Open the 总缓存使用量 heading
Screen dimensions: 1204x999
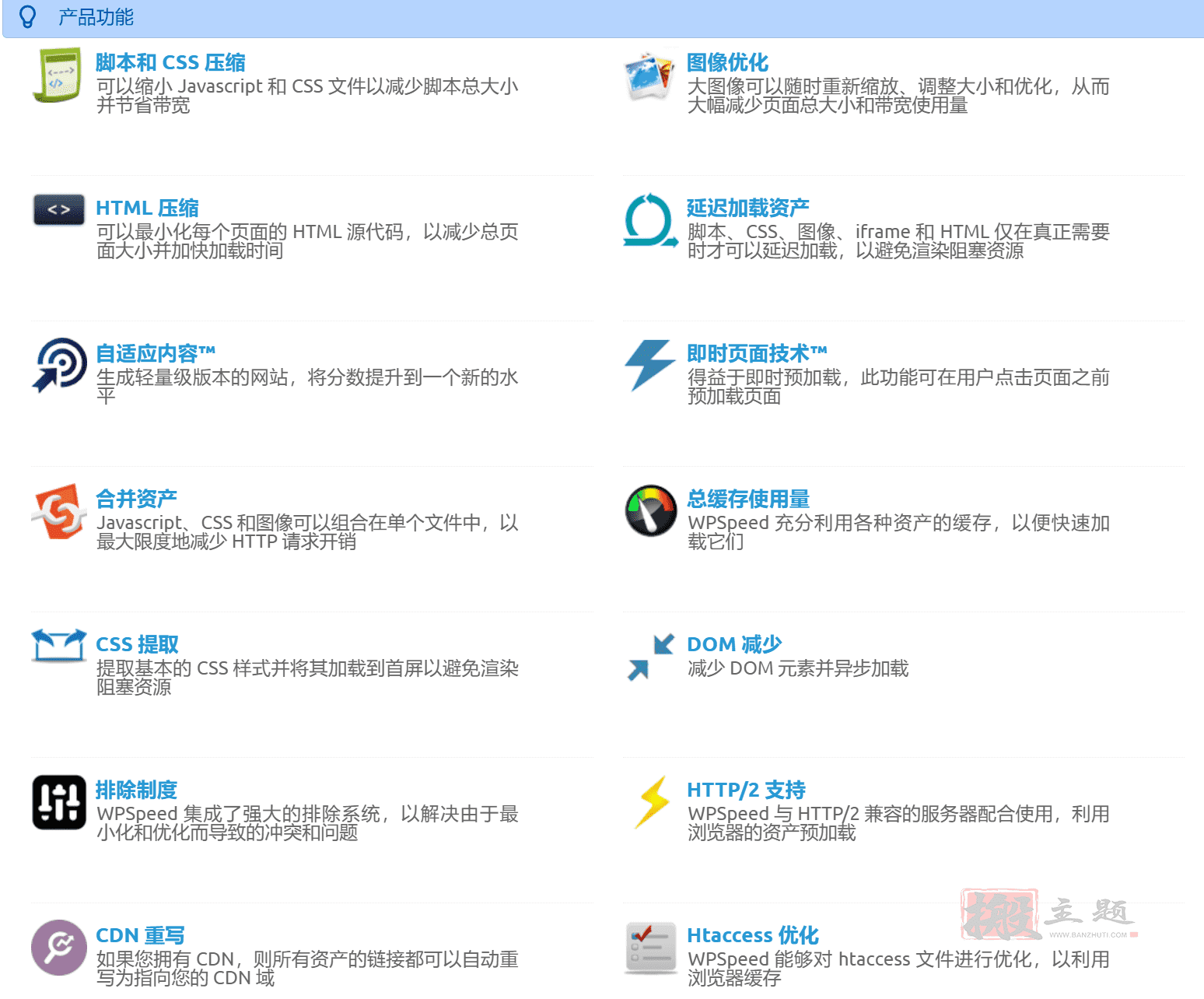coord(747,499)
